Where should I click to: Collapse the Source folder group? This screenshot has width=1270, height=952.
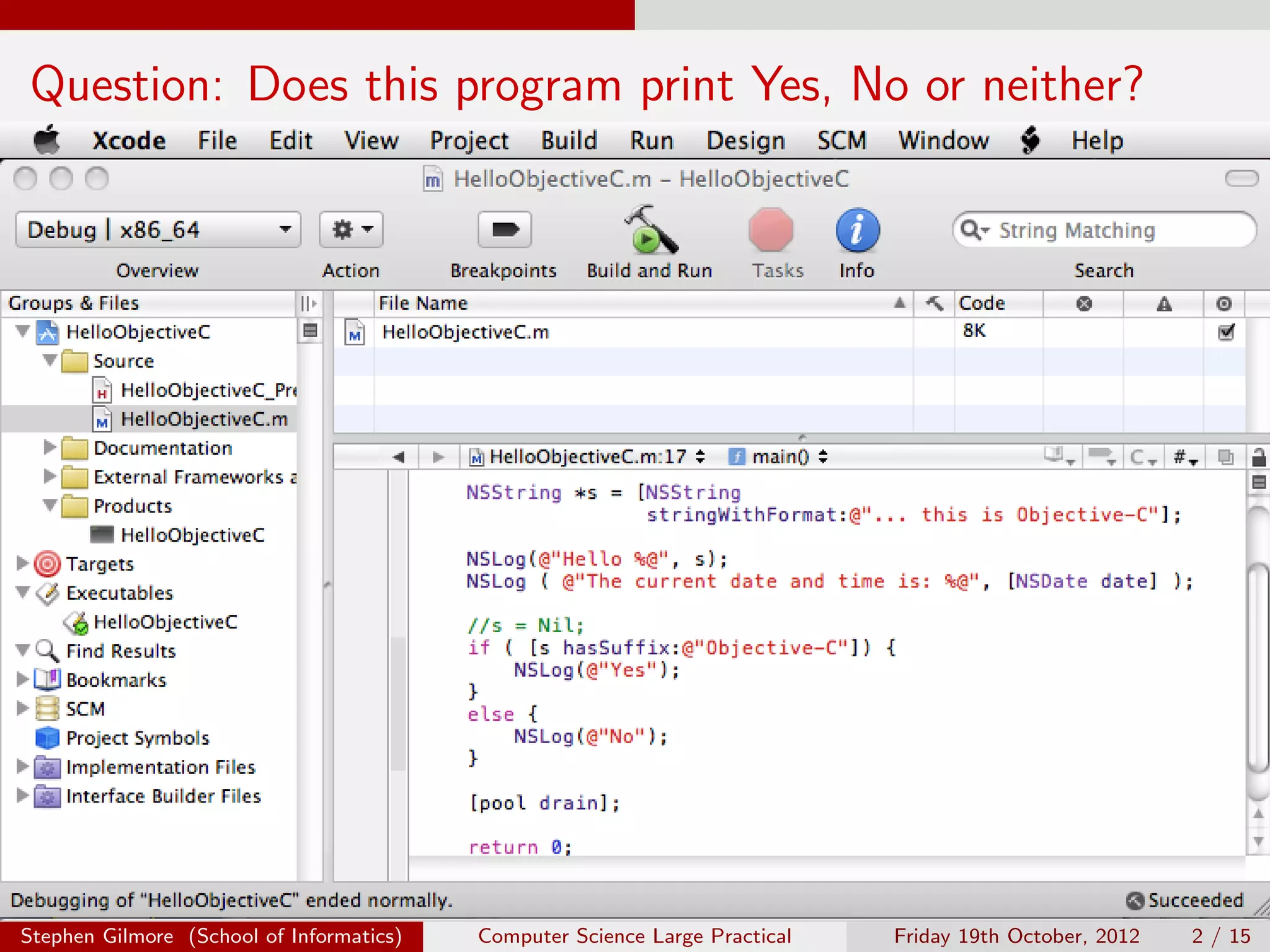50,361
